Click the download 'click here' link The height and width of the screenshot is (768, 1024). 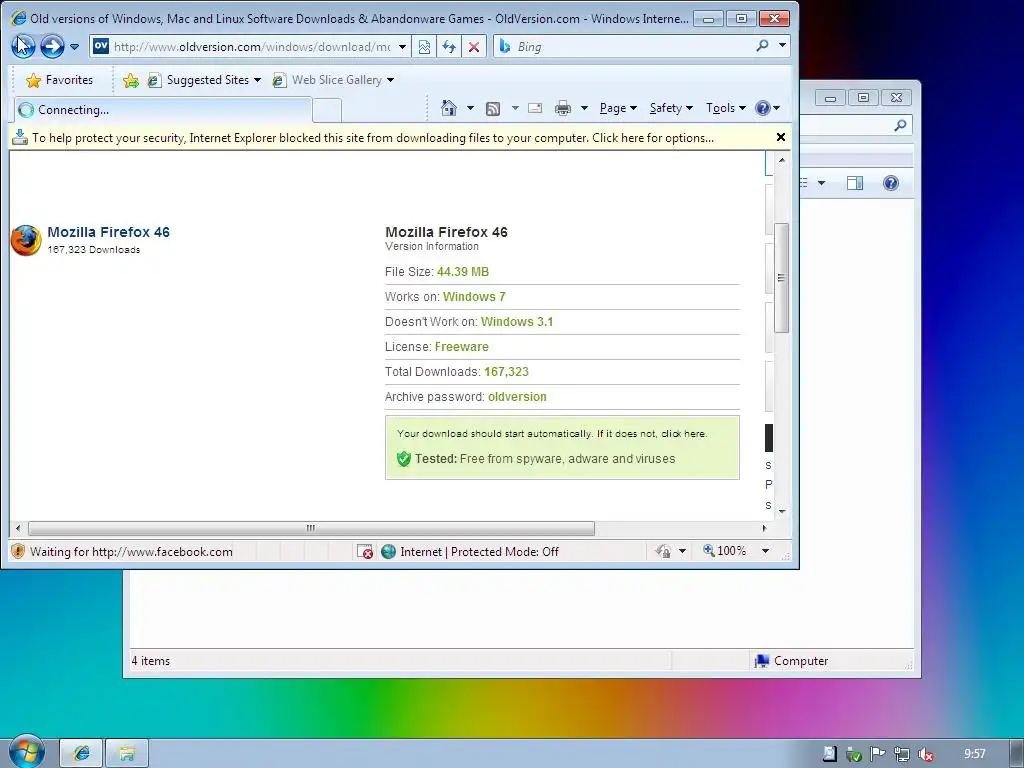coord(683,434)
